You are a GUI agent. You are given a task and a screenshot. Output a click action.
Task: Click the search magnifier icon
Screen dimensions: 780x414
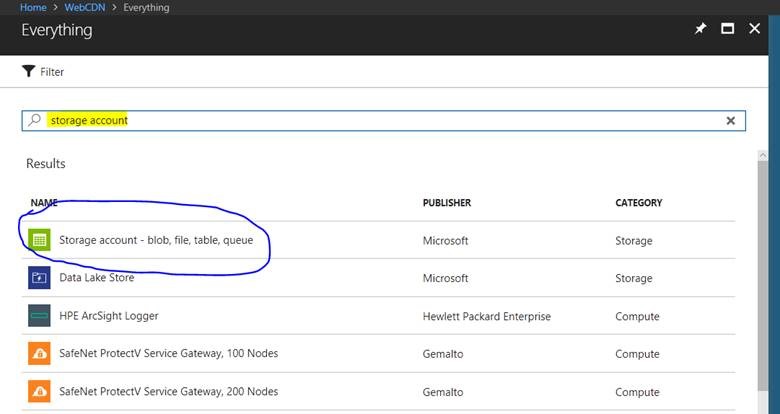(34, 120)
